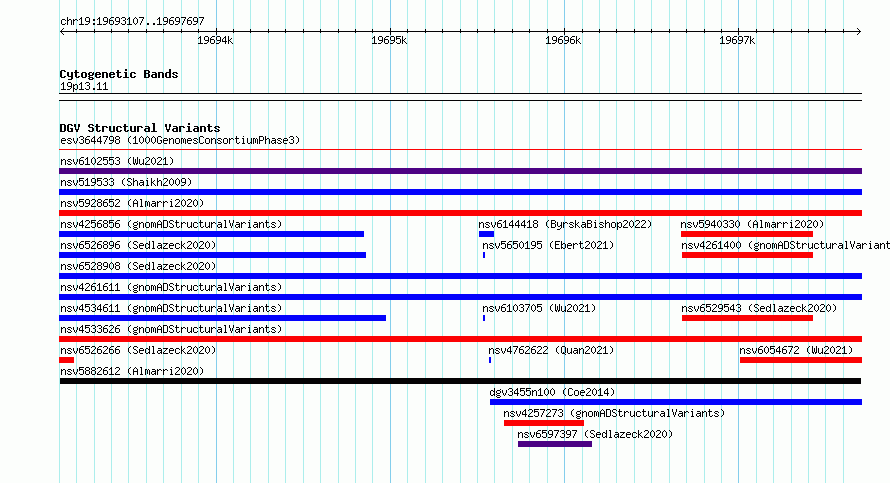The height and width of the screenshot is (483, 890).
Task: Click the red bar under nsv4261400
Action: pos(748,255)
